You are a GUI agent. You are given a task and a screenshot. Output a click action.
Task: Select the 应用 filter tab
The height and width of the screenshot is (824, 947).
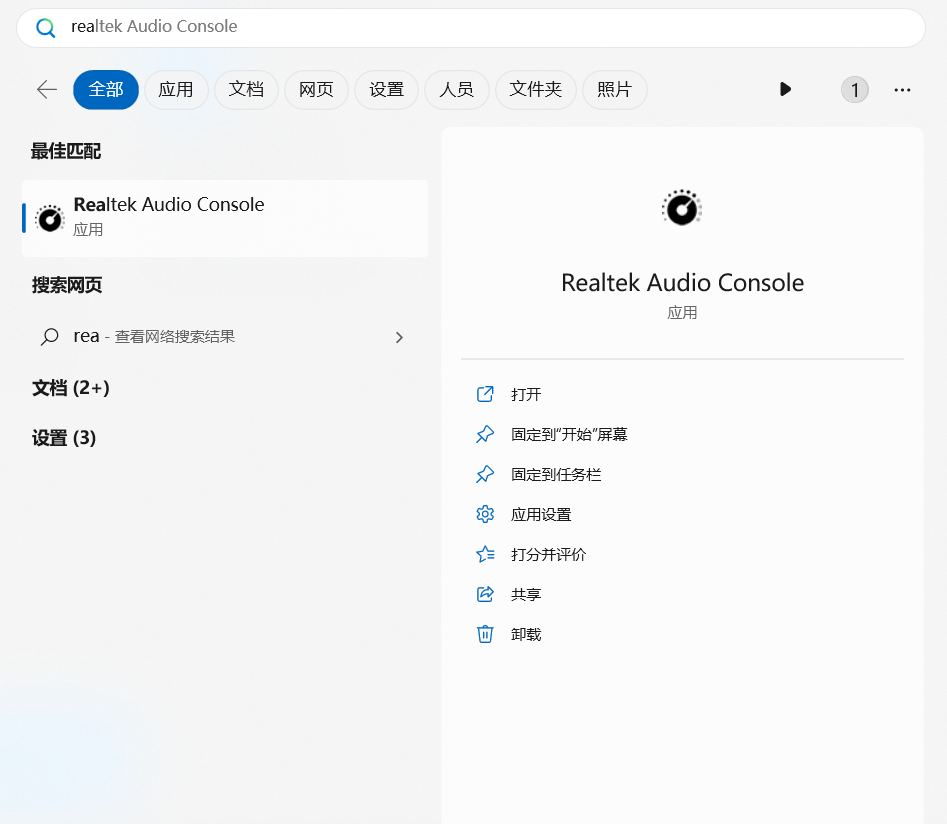point(176,90)
